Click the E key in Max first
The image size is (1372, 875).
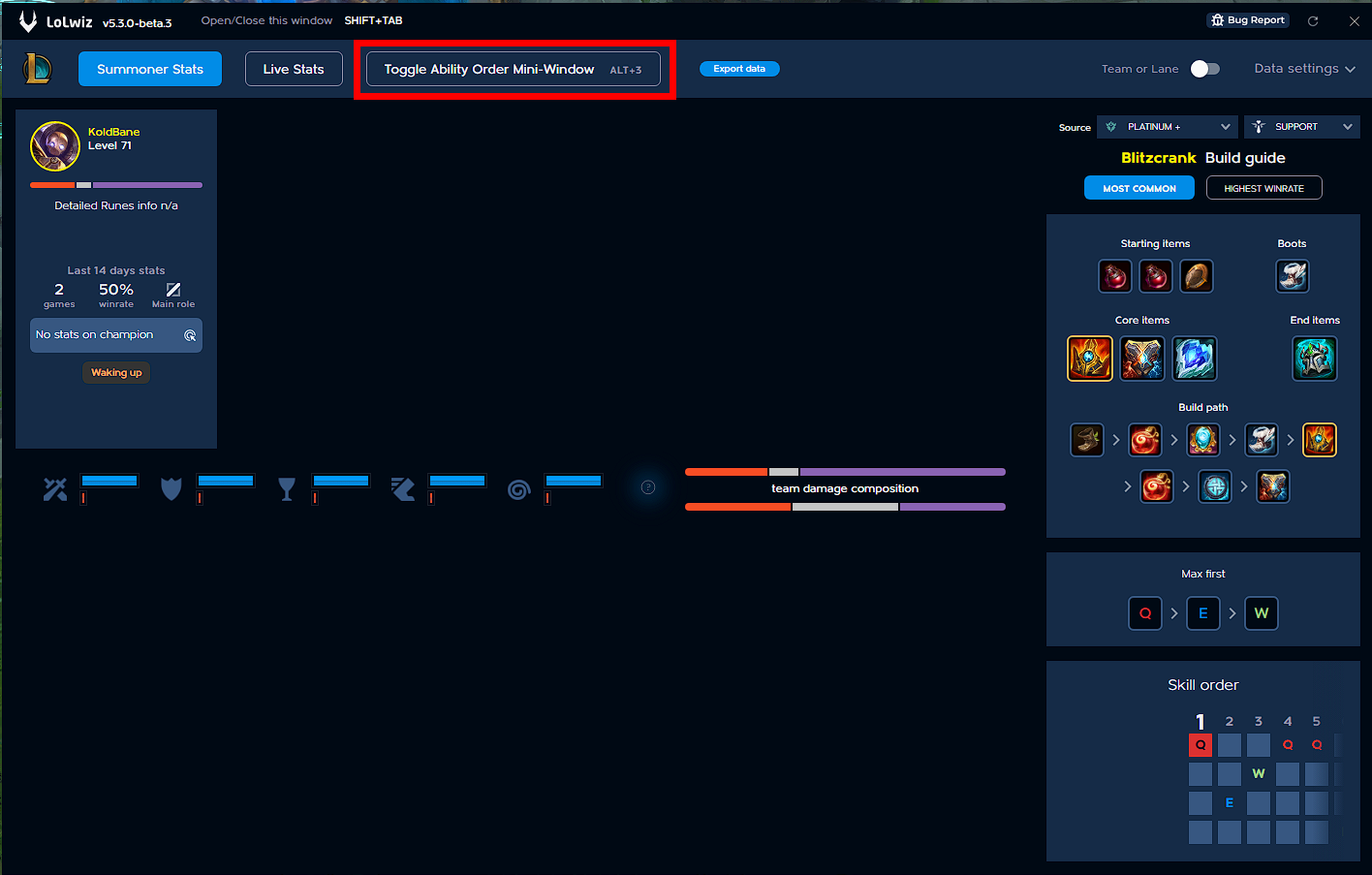pos(1203,613)
